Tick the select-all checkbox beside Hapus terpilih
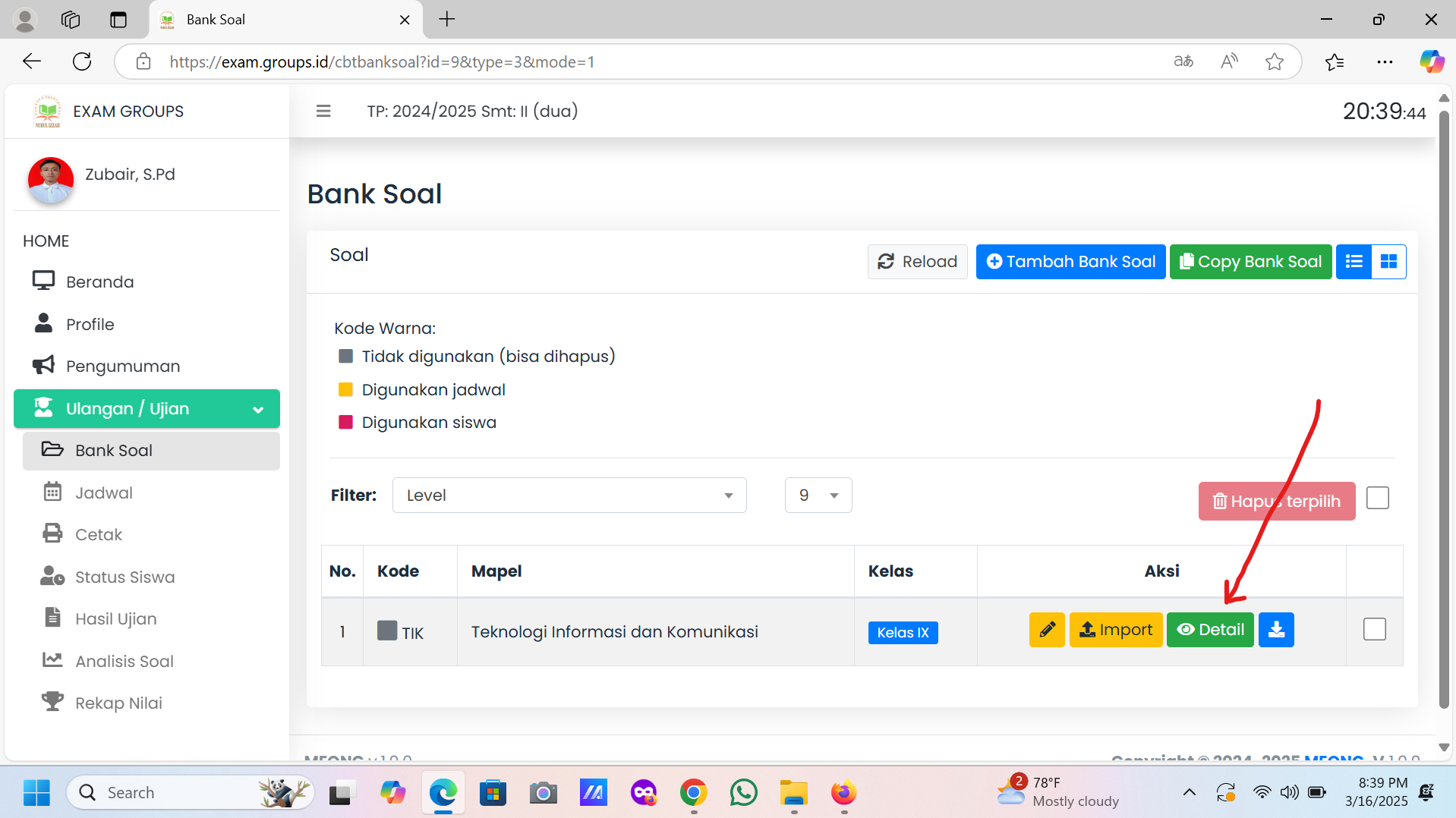Viewport: 1456px width, 818px height. [x=1377, y=499]
